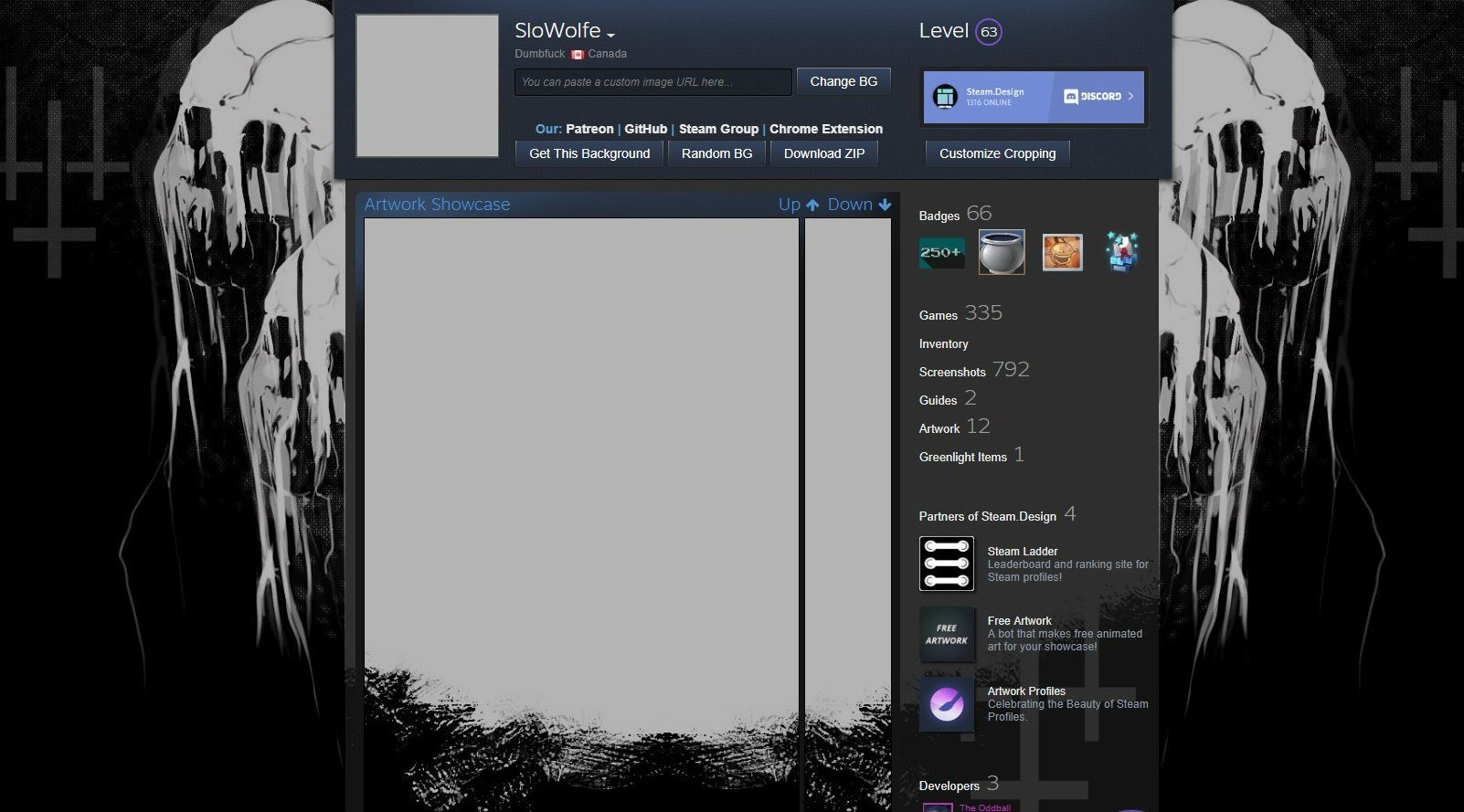1464x812 pixels.
Task: Expand the SloWolfe username dropdown arrow
Action: 610,36
